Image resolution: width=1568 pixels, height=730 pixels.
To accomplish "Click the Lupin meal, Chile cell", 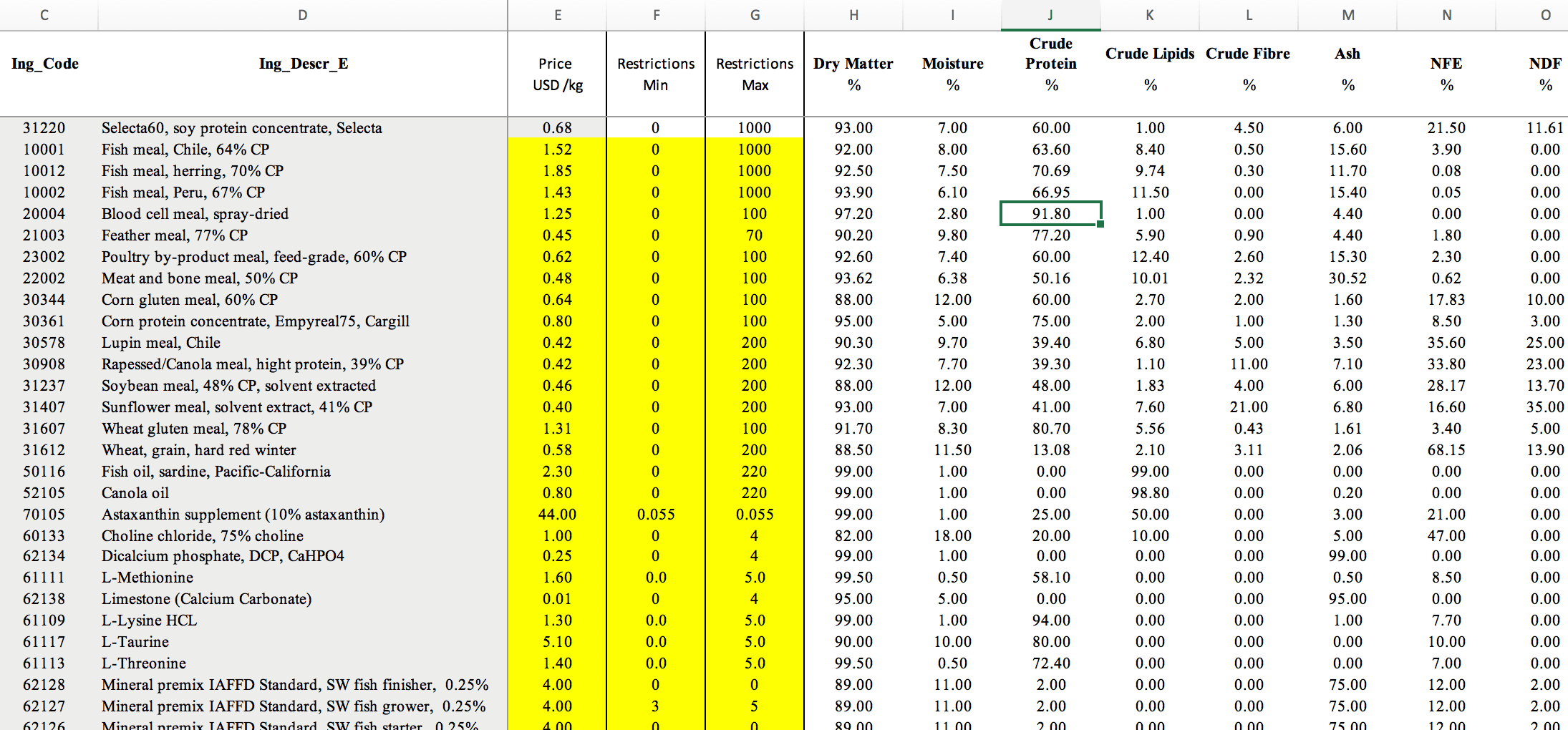I will (161, 342).
